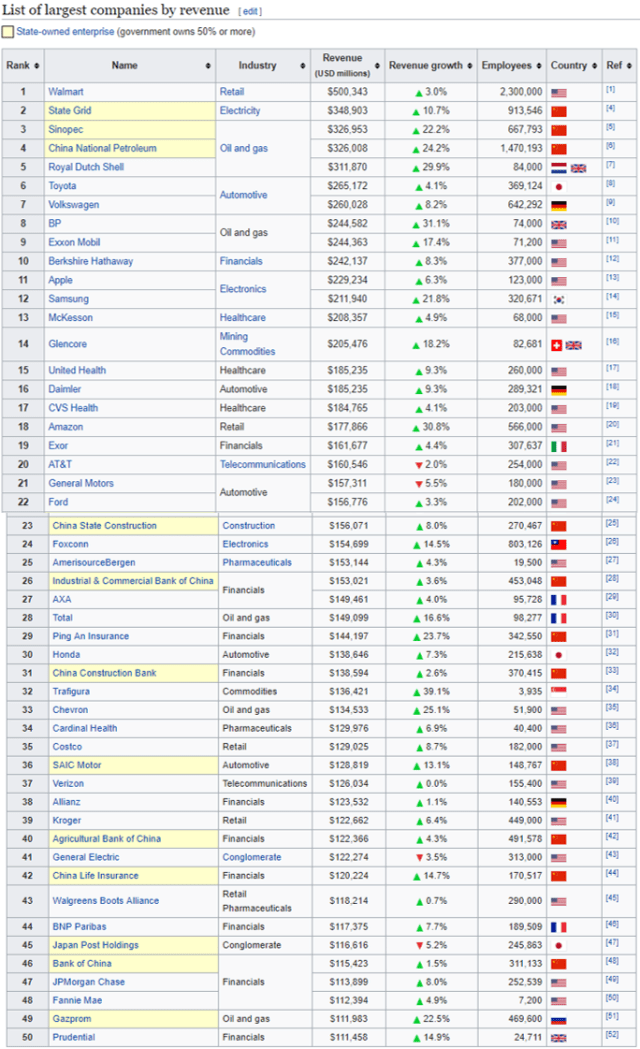Open the Conglomerate link for General Electric

click(251, 857)
